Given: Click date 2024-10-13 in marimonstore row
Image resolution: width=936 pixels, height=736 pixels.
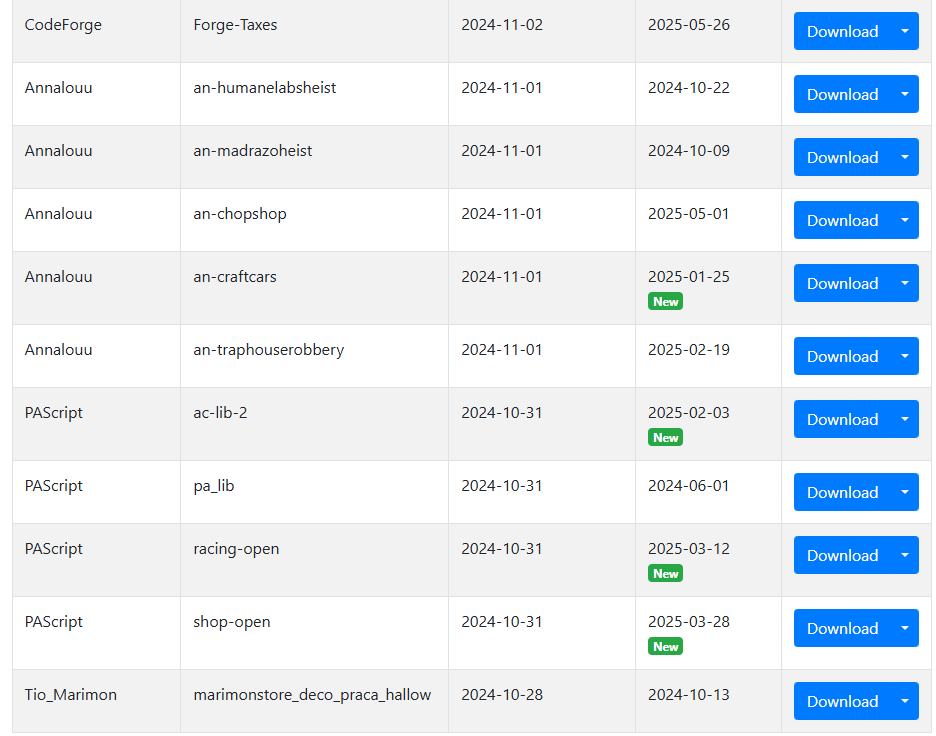Looking at the screenshot, I should [689, 695].
